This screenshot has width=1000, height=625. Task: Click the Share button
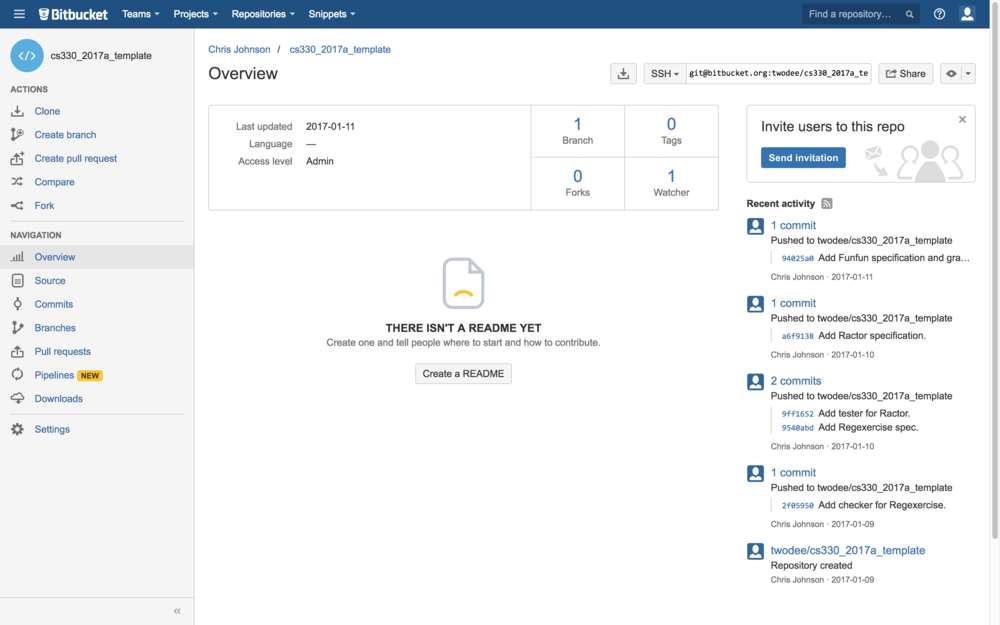(905, 74)
